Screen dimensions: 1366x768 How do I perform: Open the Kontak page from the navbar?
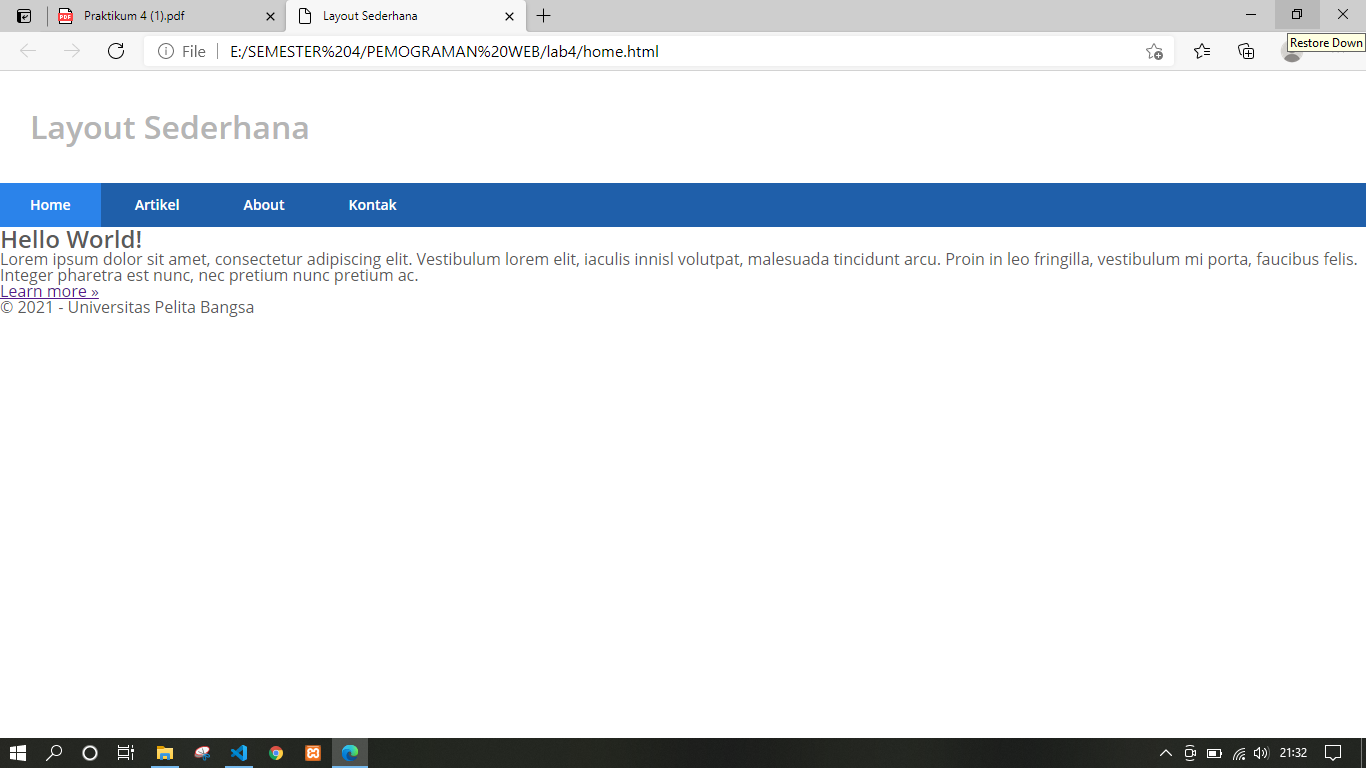coord(371,204)
